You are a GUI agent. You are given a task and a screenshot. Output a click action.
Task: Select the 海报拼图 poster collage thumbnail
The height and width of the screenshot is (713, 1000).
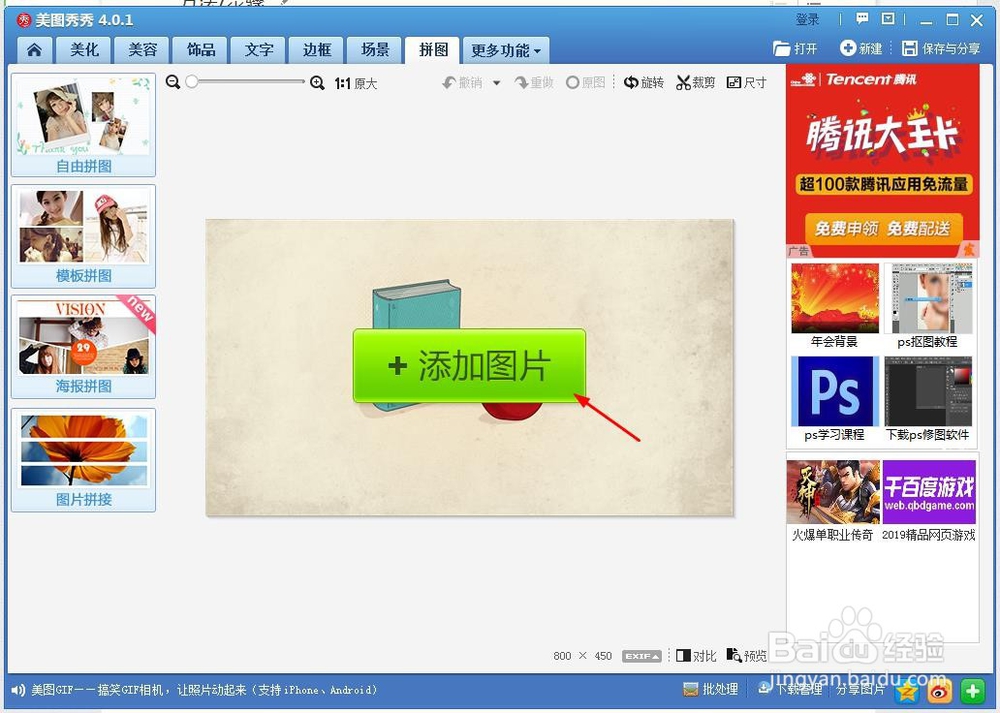(83, 345)
